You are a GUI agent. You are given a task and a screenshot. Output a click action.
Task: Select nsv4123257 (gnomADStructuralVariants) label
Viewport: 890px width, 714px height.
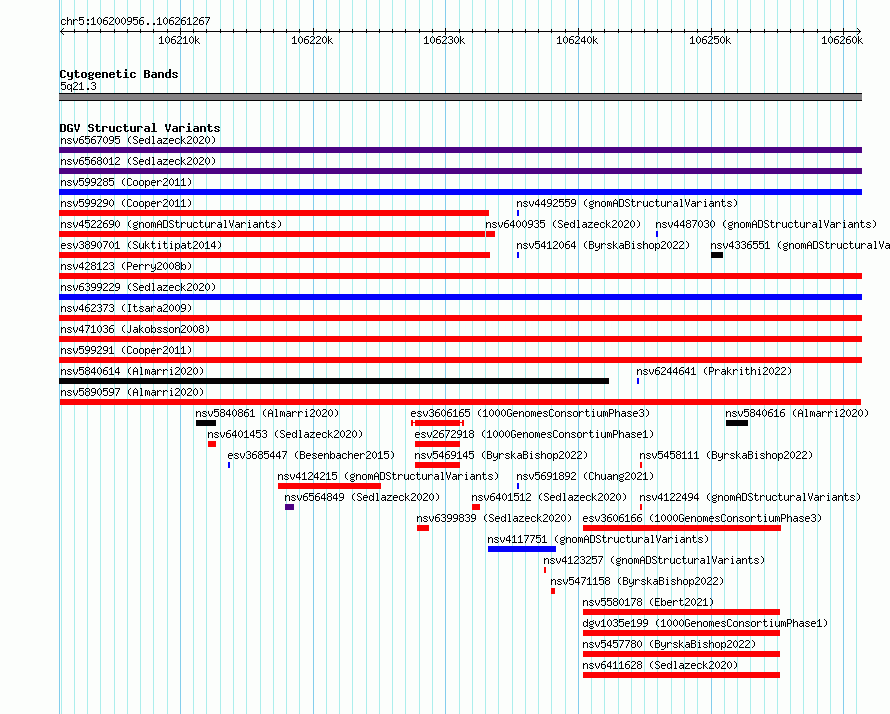[654, 560]
